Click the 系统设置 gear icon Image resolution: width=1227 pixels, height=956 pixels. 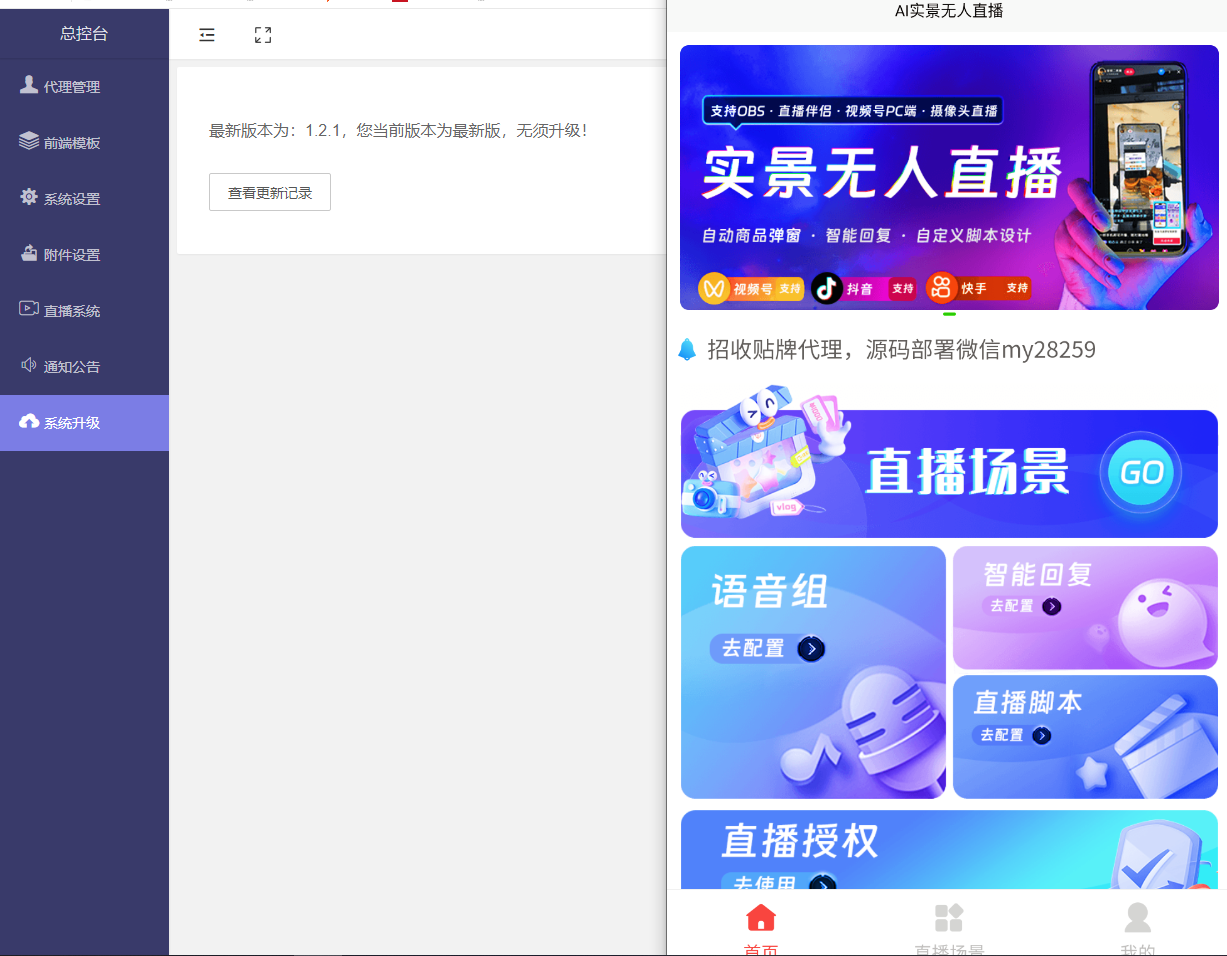click(29, 197)
